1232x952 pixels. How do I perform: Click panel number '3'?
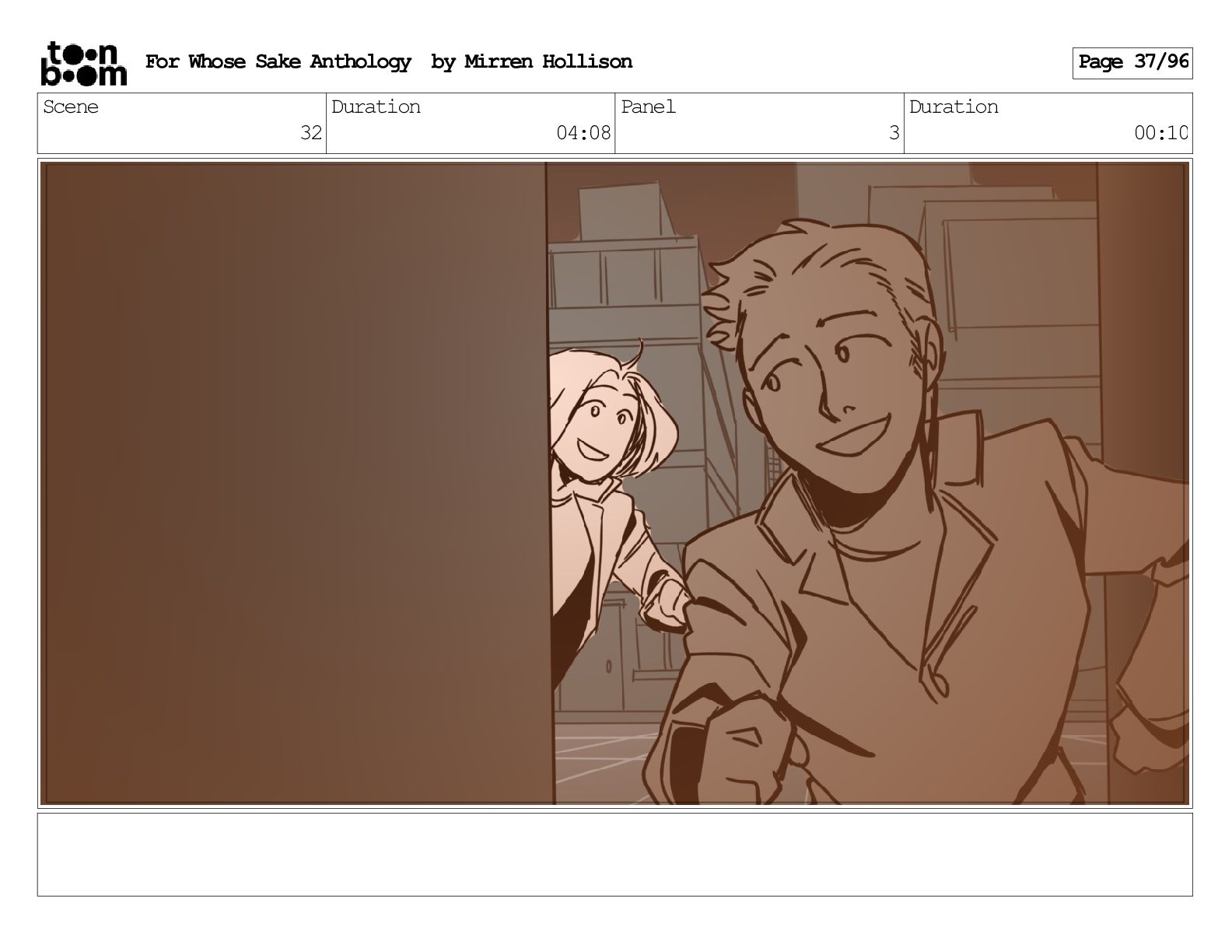point(894,133)
